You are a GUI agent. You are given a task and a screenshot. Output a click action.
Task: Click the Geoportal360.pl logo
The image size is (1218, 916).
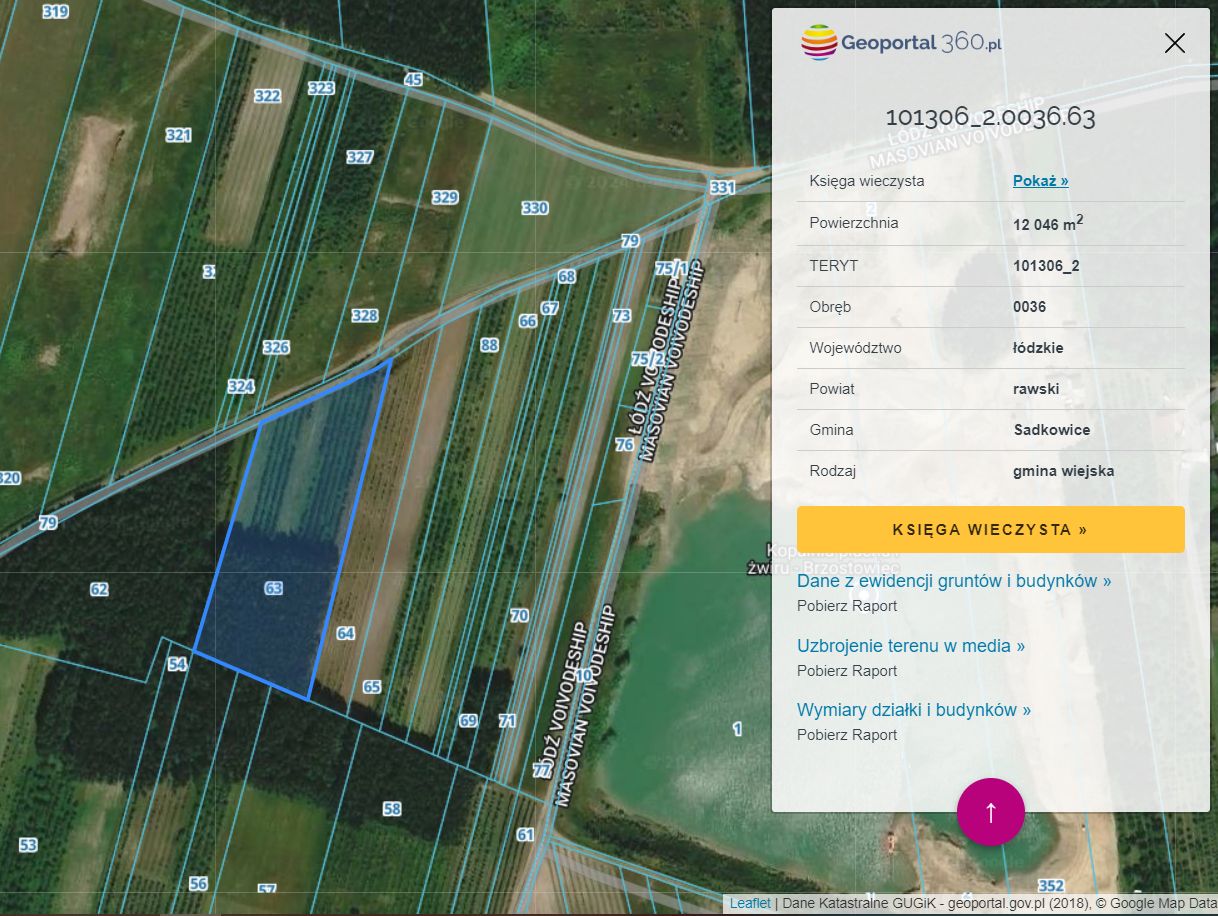pyautogui.click(x=901, y=43)
